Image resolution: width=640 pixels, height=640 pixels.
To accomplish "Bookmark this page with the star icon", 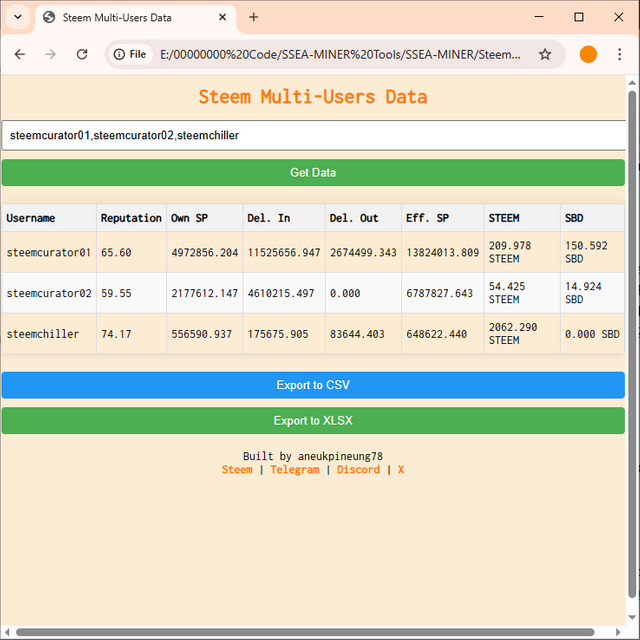I will coord(545,54).
